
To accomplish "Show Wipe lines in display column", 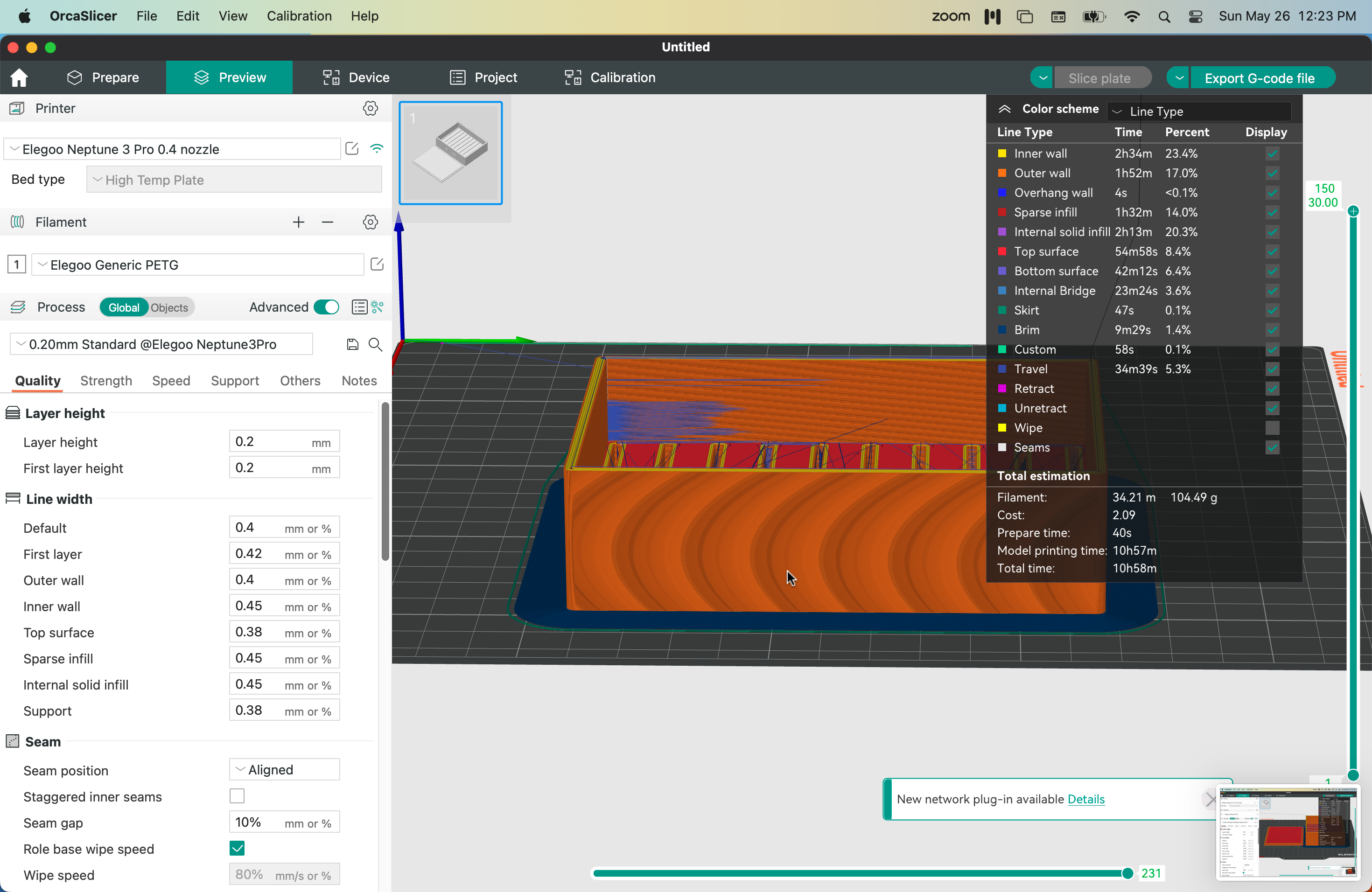I will (x=1272, y=427).
